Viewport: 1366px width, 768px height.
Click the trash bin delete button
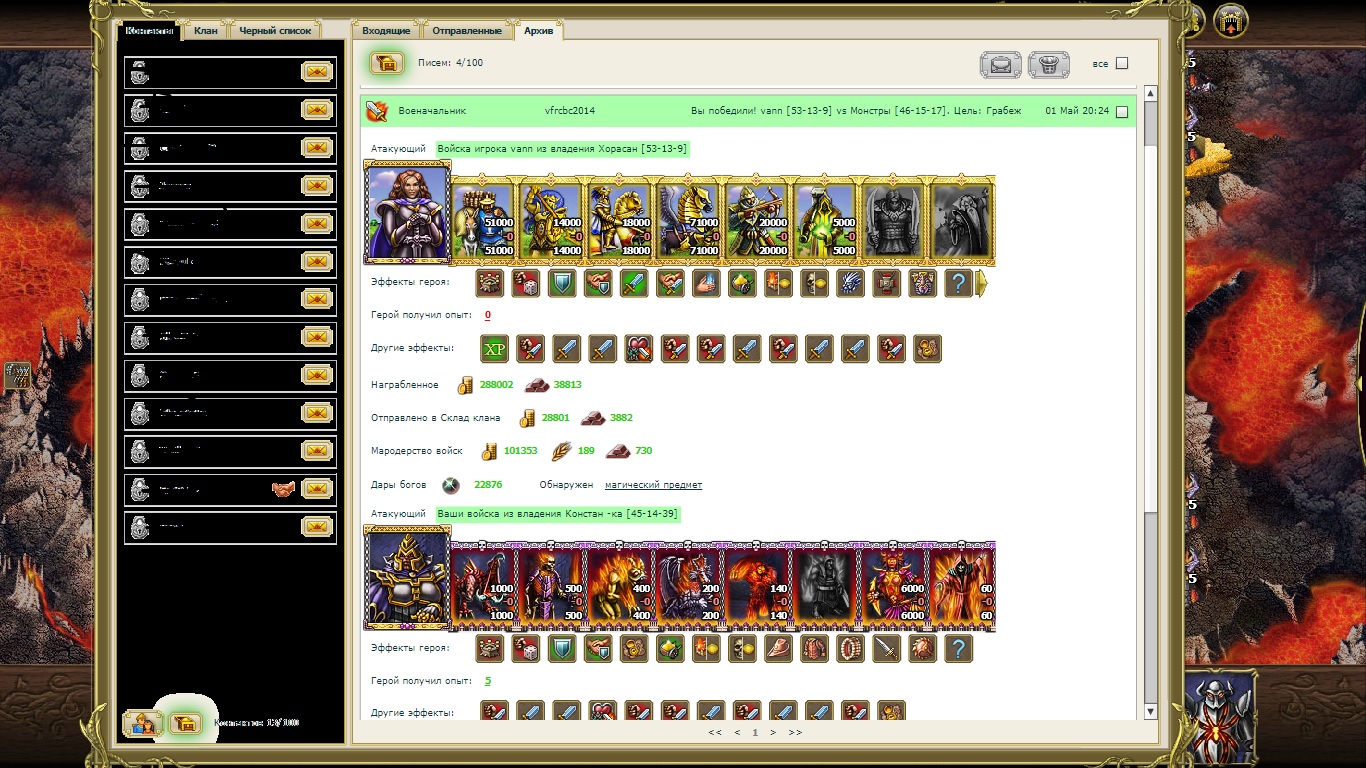pyautogui.click(x=1048, y=65)
